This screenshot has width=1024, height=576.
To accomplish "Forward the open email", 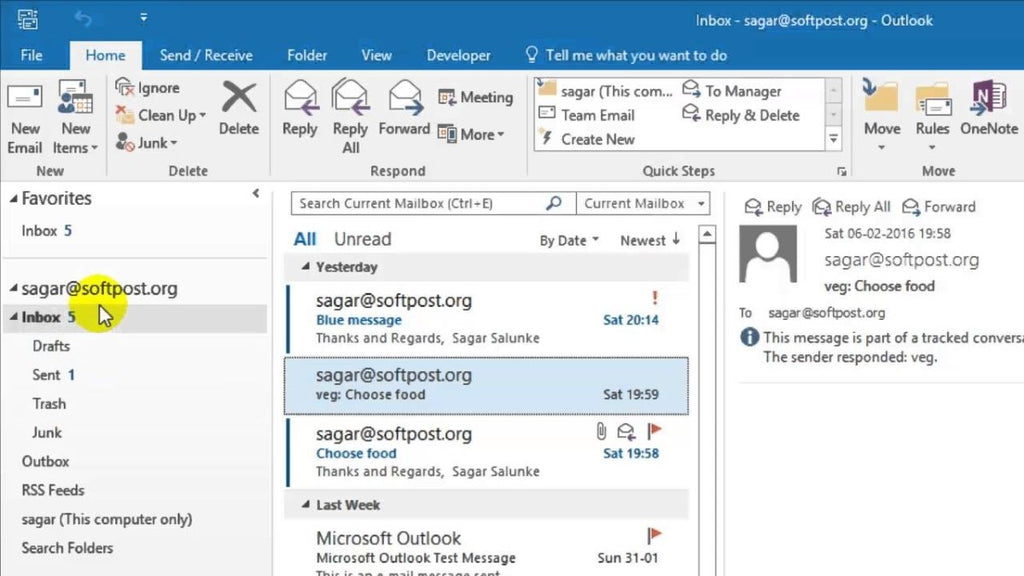I will [404, 110].
